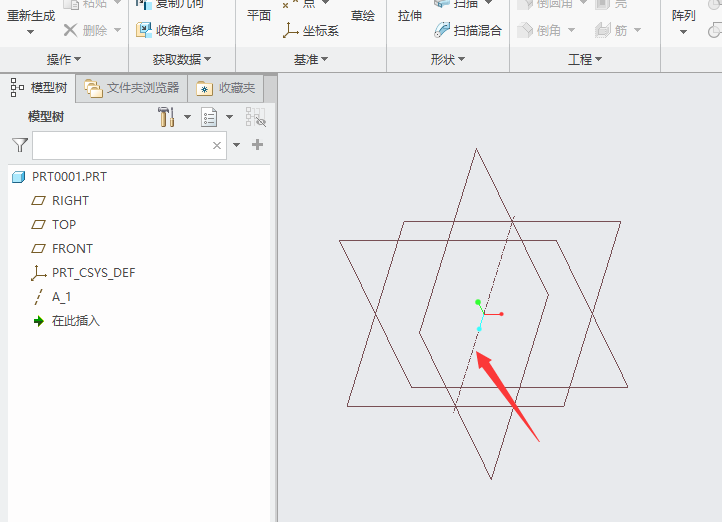The image size is (722, 522).
Task: Select the 坐标系 coordinate system tool
Action: [311, 30]
